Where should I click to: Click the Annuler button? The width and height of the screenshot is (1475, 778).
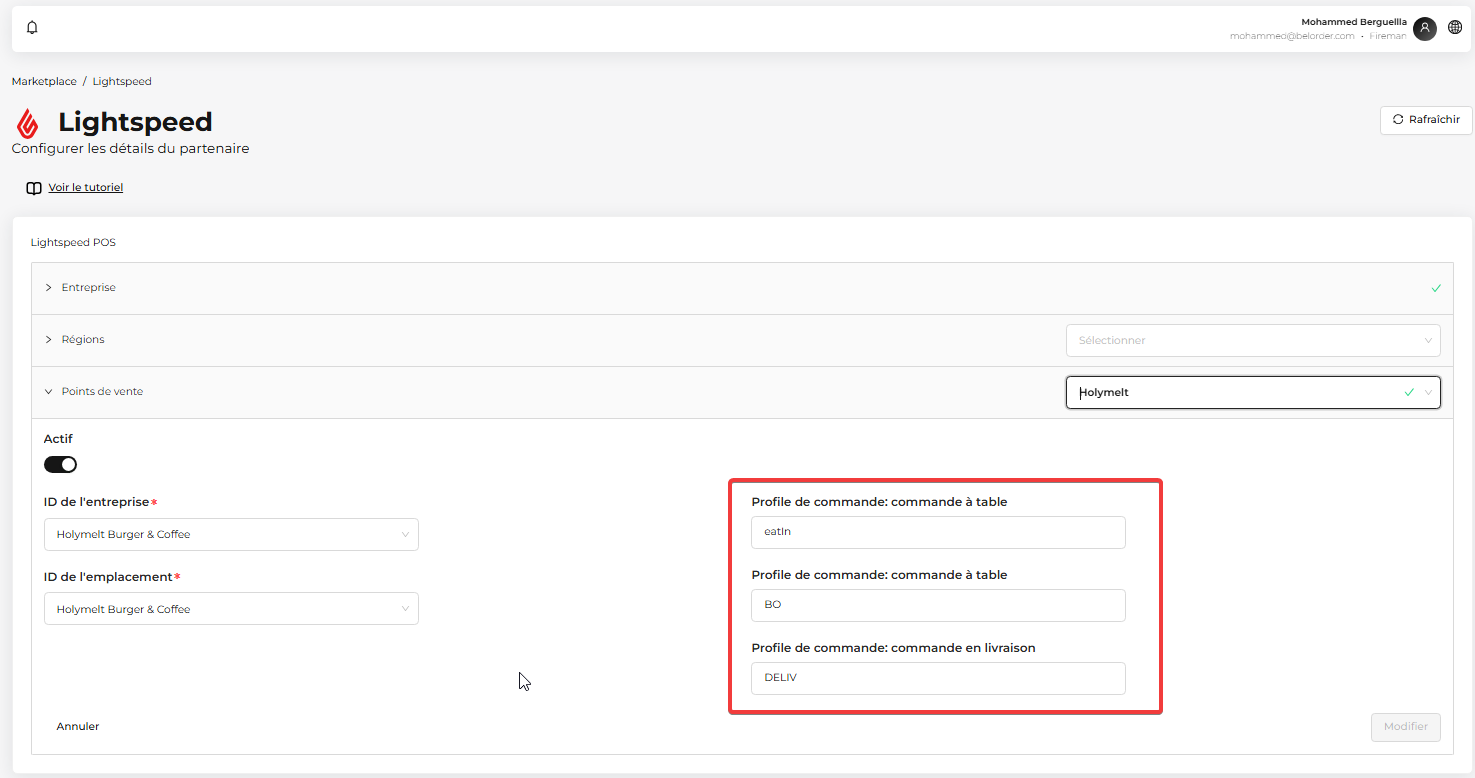tap(78, 726)
